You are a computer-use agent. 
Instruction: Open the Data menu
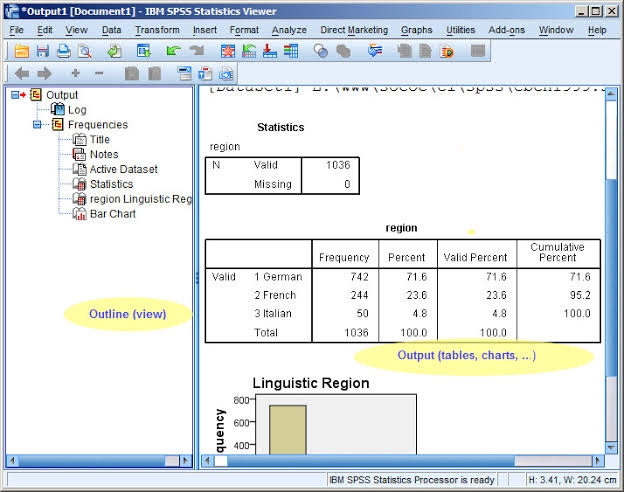pyautogui.click(x=111, y=30)
